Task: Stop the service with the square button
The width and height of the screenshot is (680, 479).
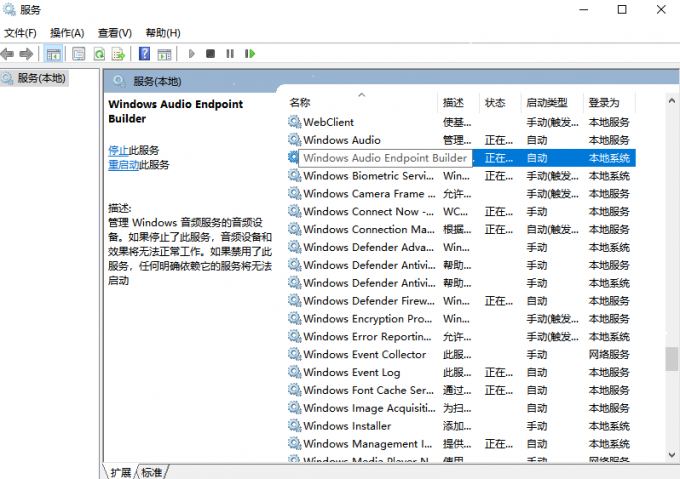Action: [210, 54]
